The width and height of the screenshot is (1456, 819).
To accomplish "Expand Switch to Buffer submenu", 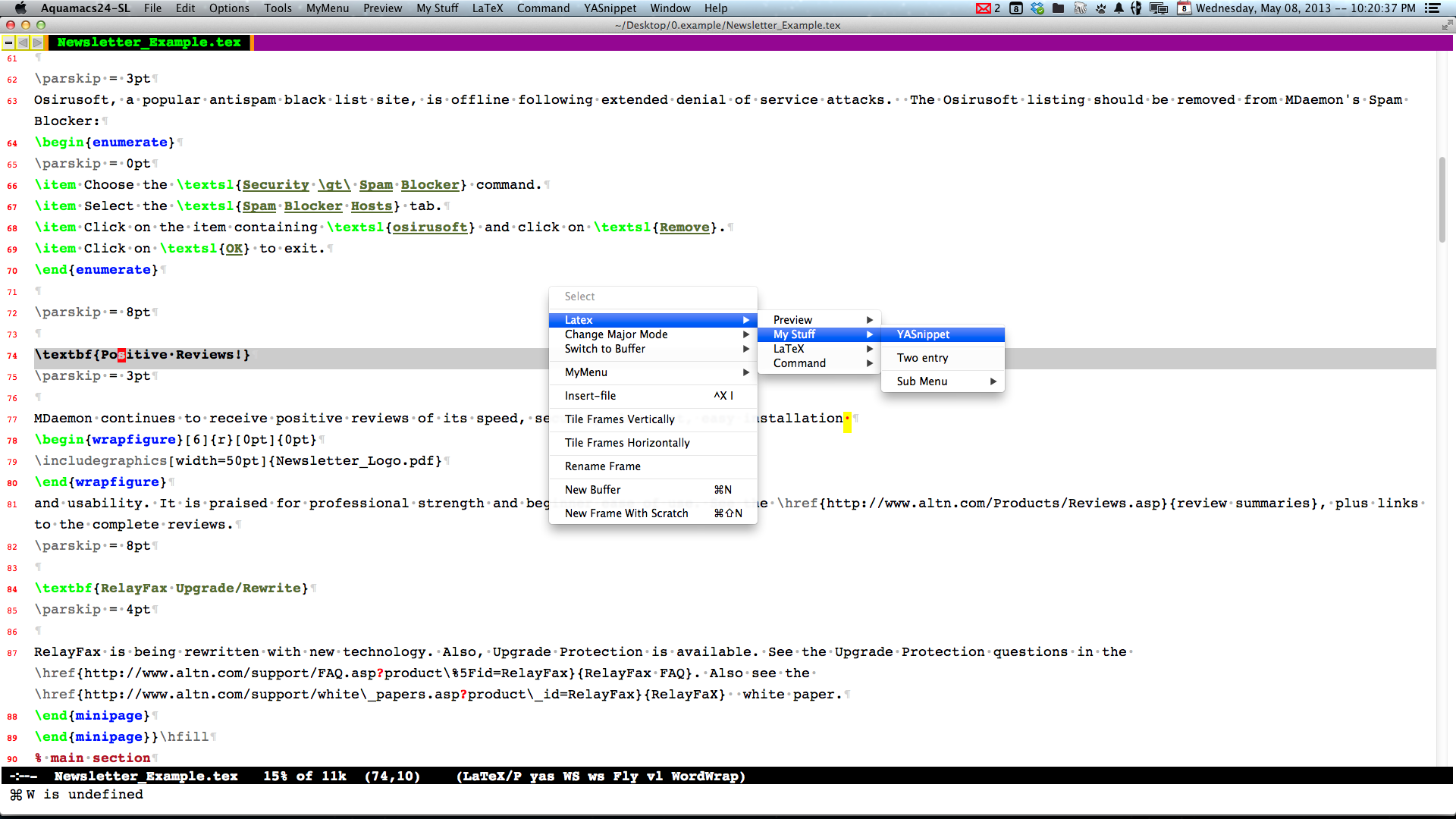I will coord(653,349).
